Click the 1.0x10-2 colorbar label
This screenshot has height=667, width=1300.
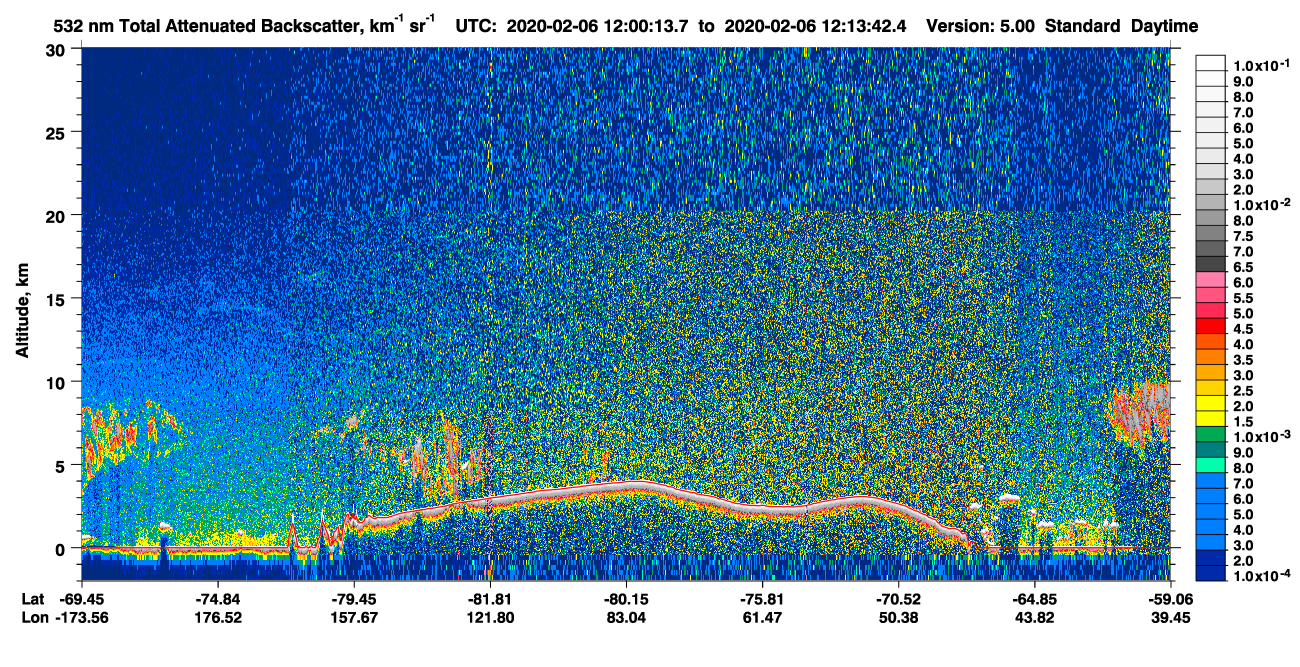(1262, 206)
